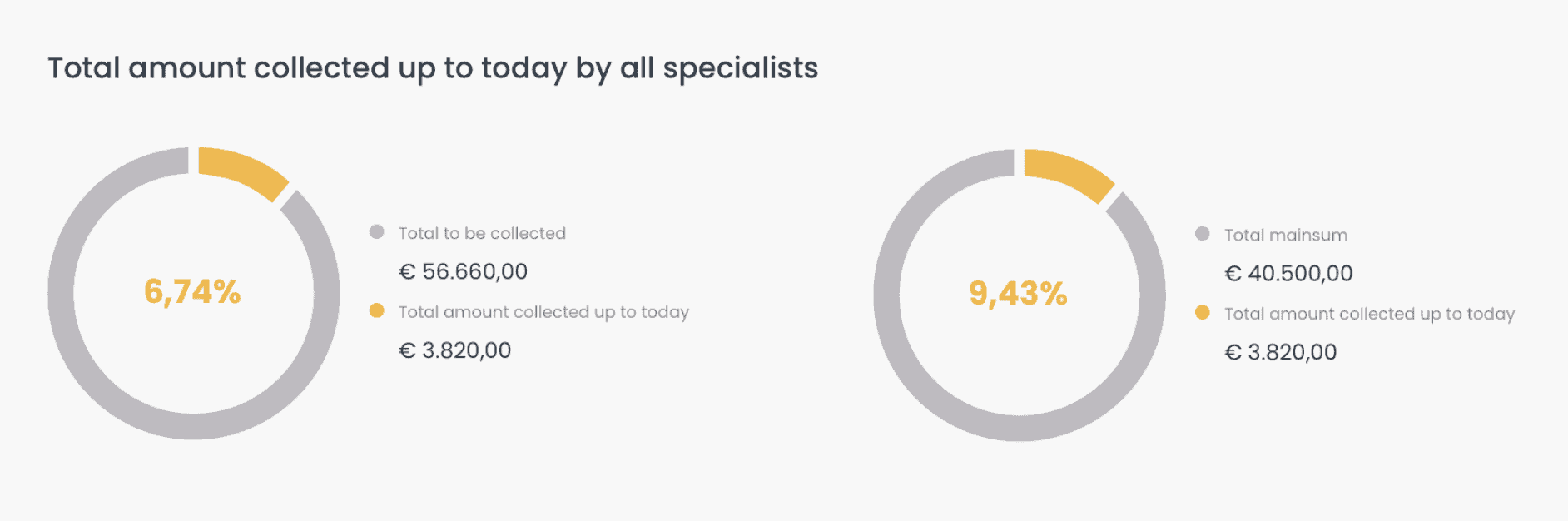Screen dimensions: 1568x521
Task: Click yellow legend dot under Total mainsum
Action: [1203, 312]
